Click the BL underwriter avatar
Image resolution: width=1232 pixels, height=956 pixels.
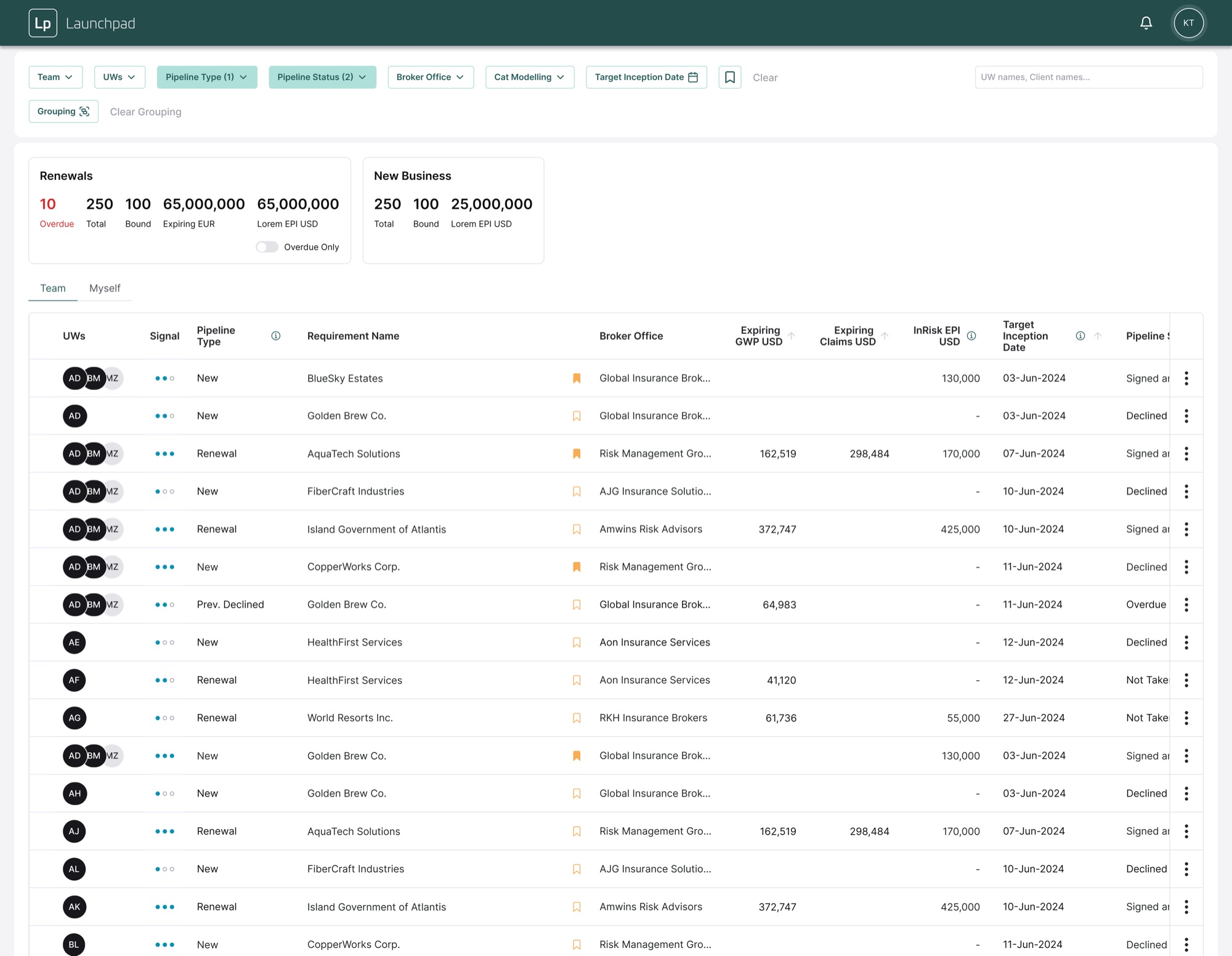(75, 944)
